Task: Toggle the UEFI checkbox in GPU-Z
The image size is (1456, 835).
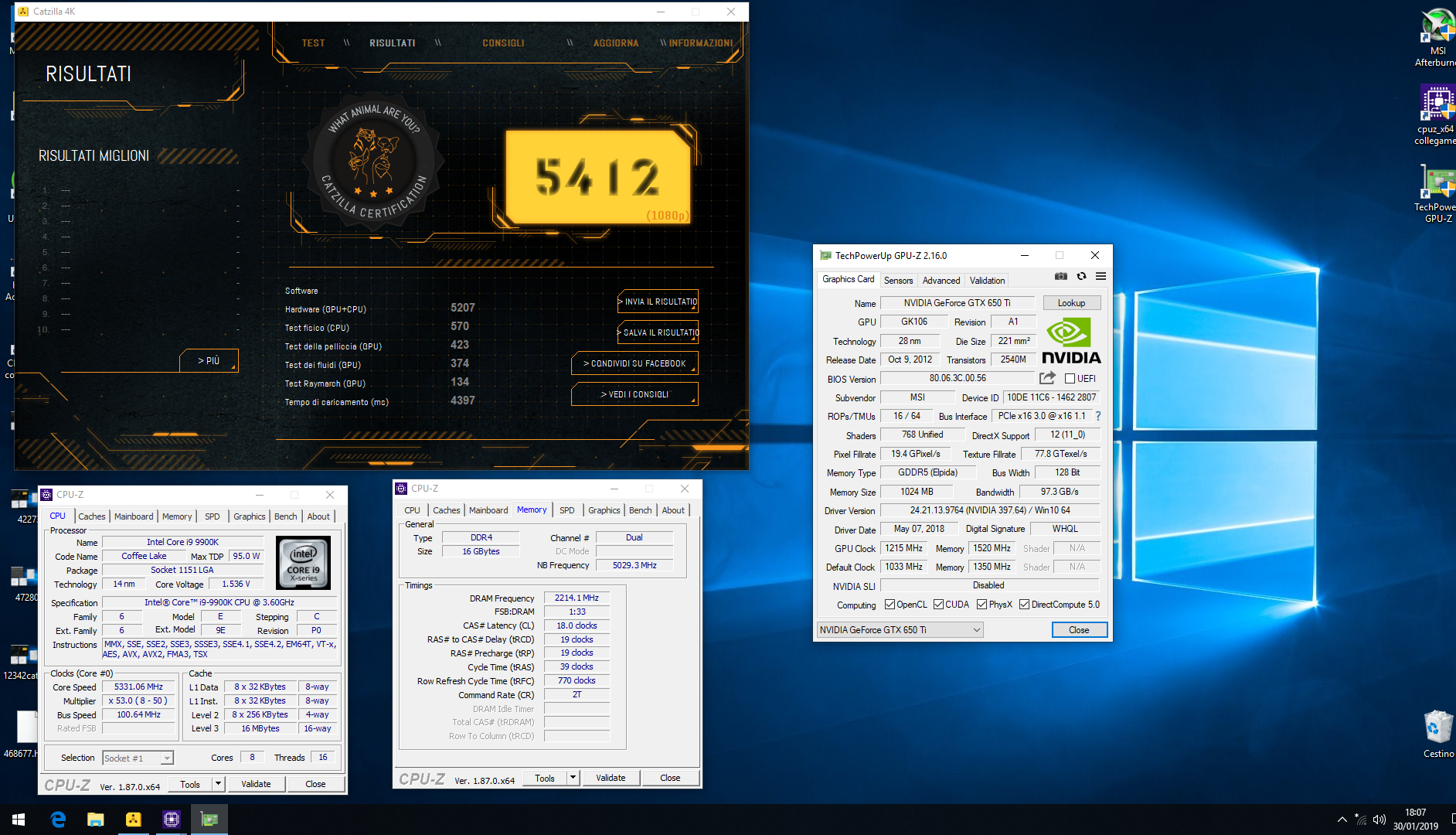Action: click(1070, 379)
